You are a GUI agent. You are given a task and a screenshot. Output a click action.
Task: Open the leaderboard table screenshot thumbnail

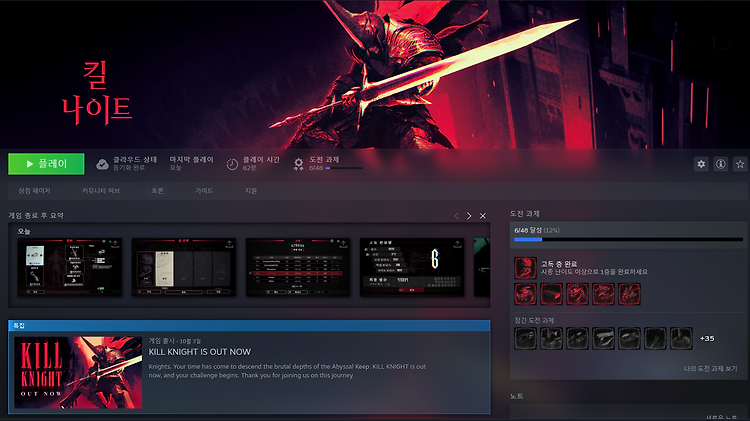(x=298, y=267)
